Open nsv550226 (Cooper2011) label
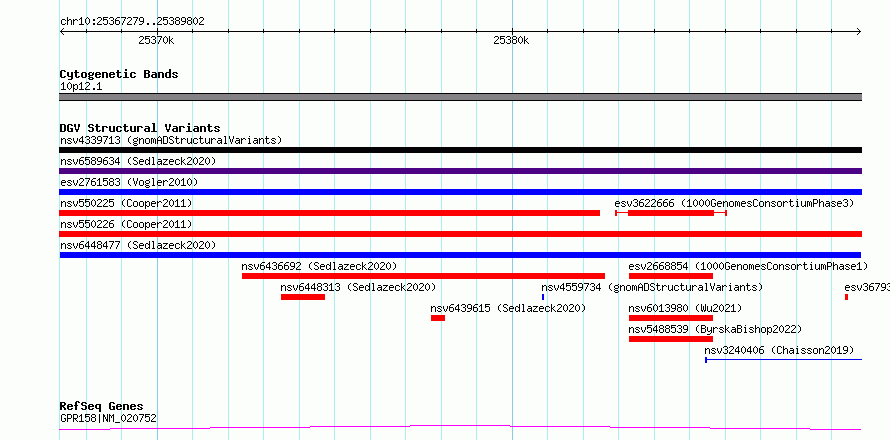This screenshot has height=440, width=890. click(x=126, y=224)
